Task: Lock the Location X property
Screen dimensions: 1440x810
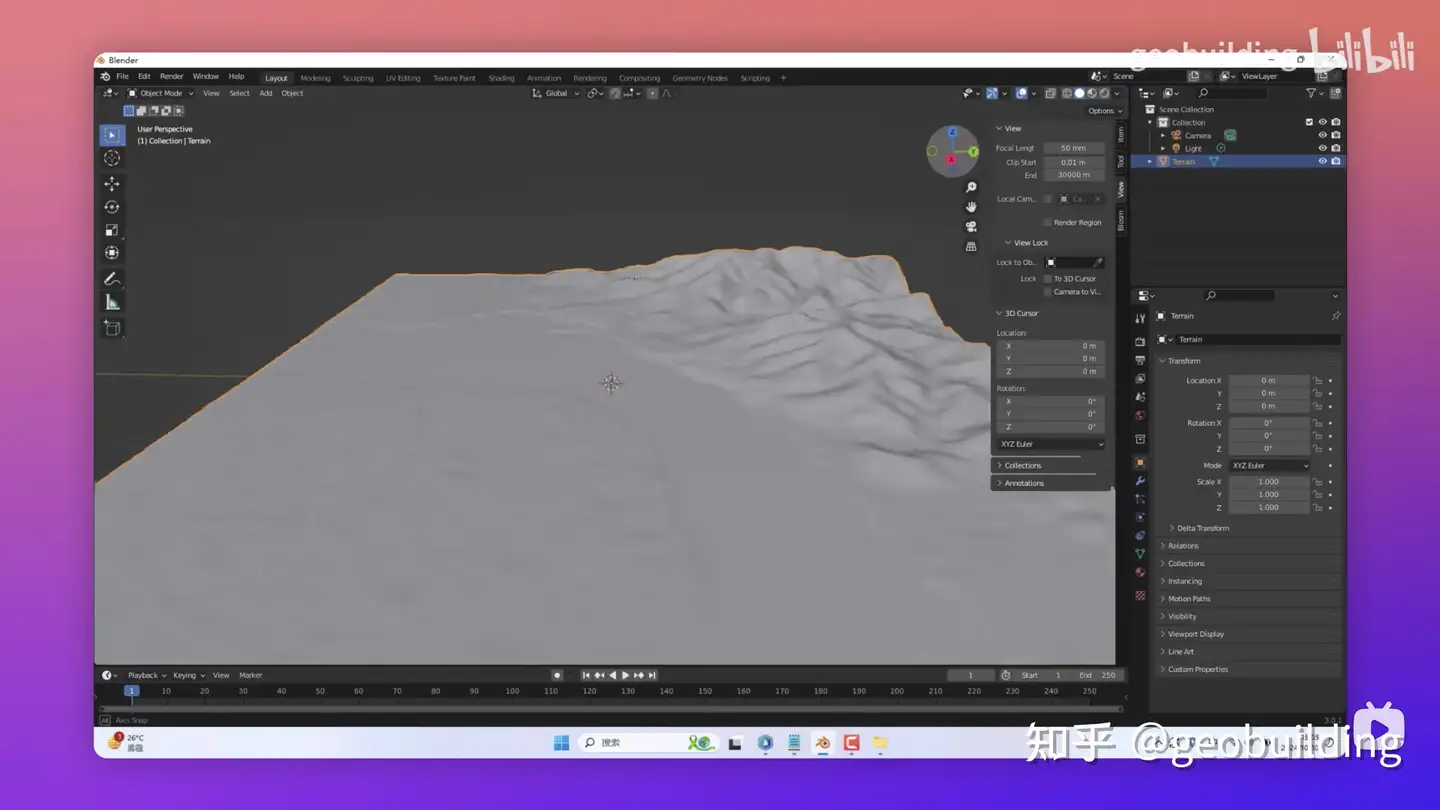Action: 1318,381
